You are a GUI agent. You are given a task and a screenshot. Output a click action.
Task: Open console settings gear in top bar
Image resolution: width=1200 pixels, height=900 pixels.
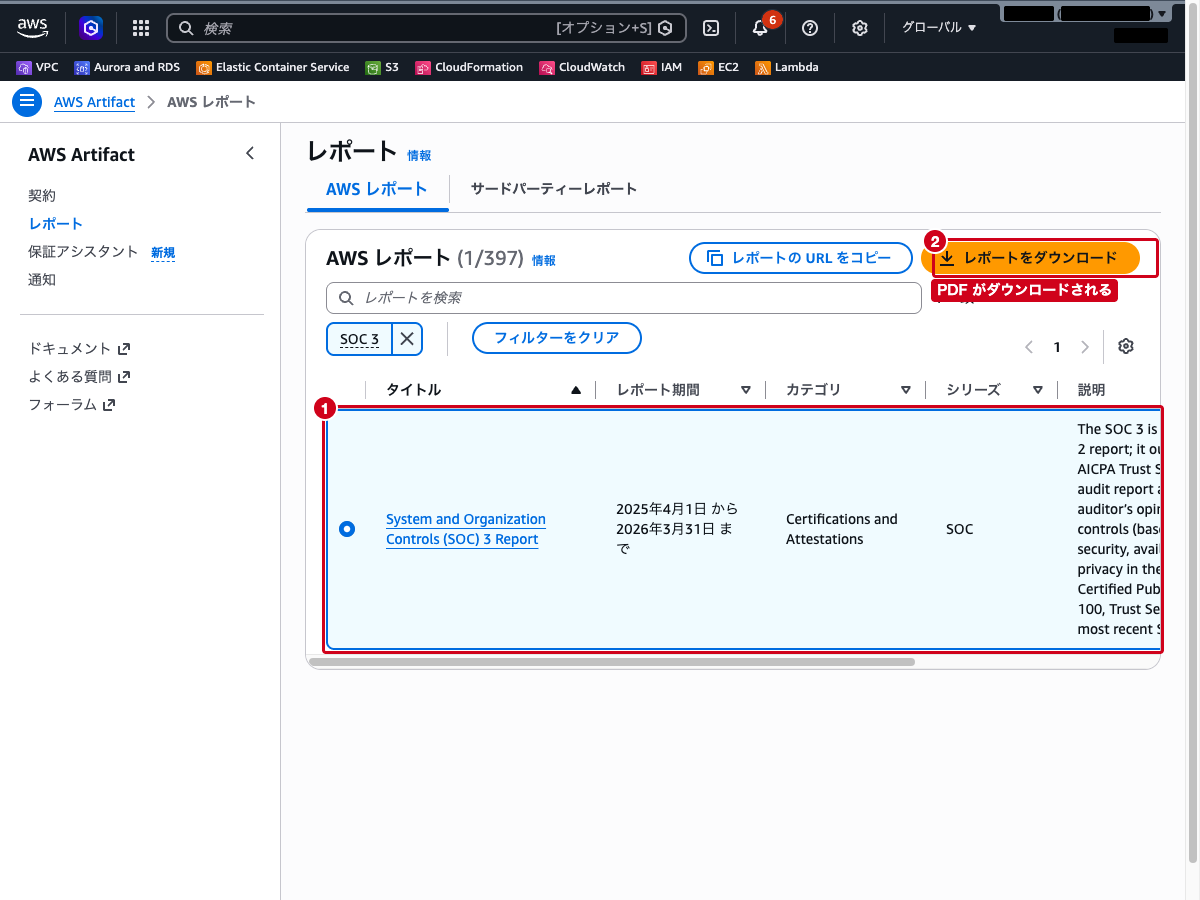pyautogui.click(x=860, y=28)
